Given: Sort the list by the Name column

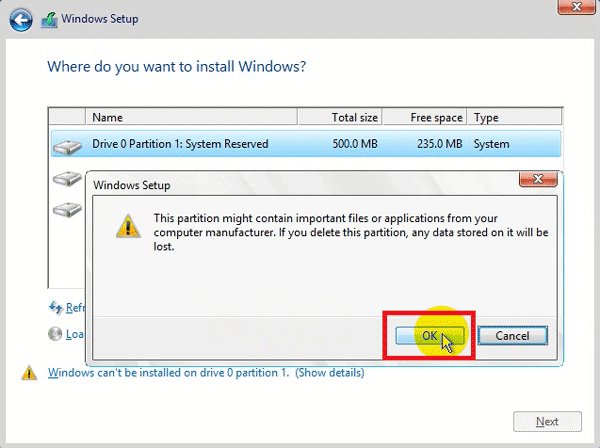Looking at the screenshot, I should click(x=107, y=117).
